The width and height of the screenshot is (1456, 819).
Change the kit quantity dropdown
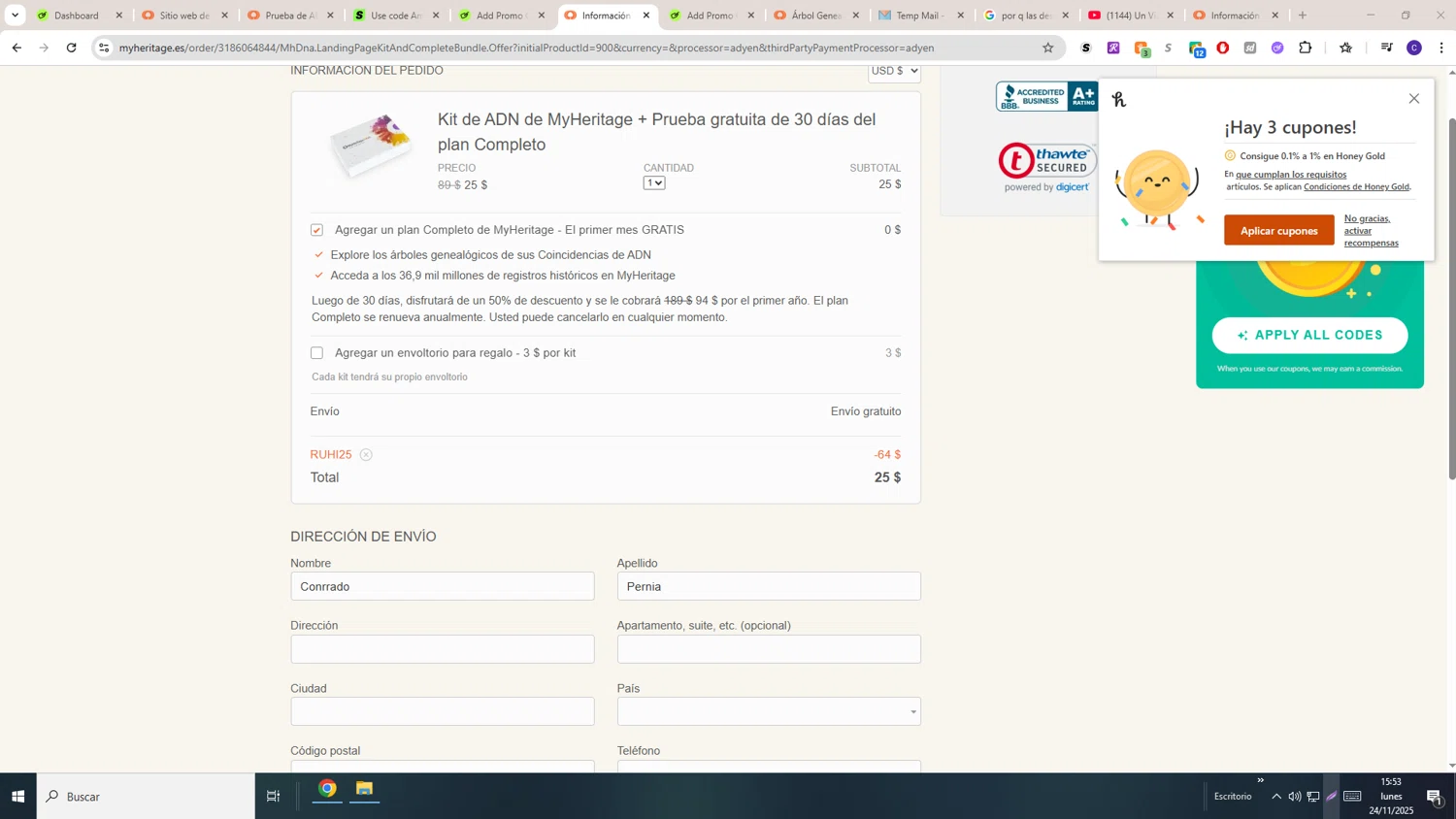(654, 183)
